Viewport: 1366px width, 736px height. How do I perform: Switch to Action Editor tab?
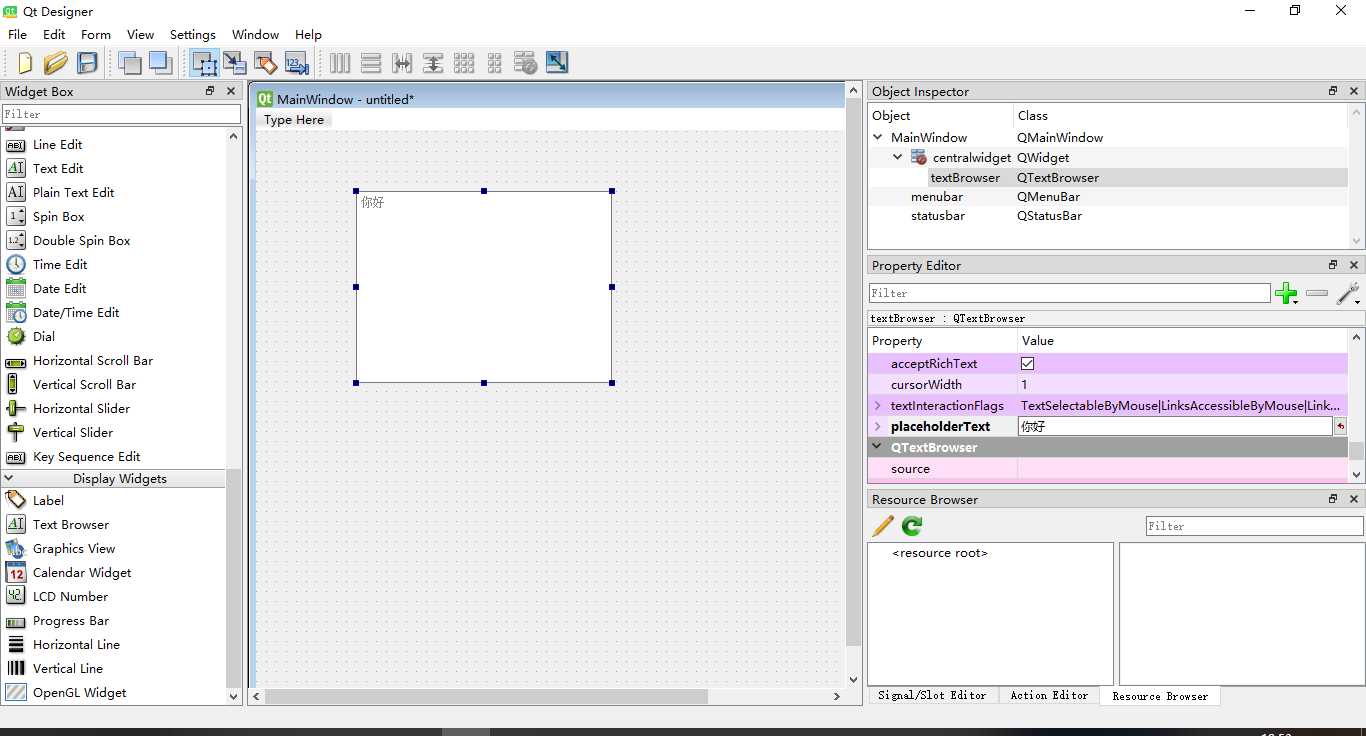tap(1049, 695)
